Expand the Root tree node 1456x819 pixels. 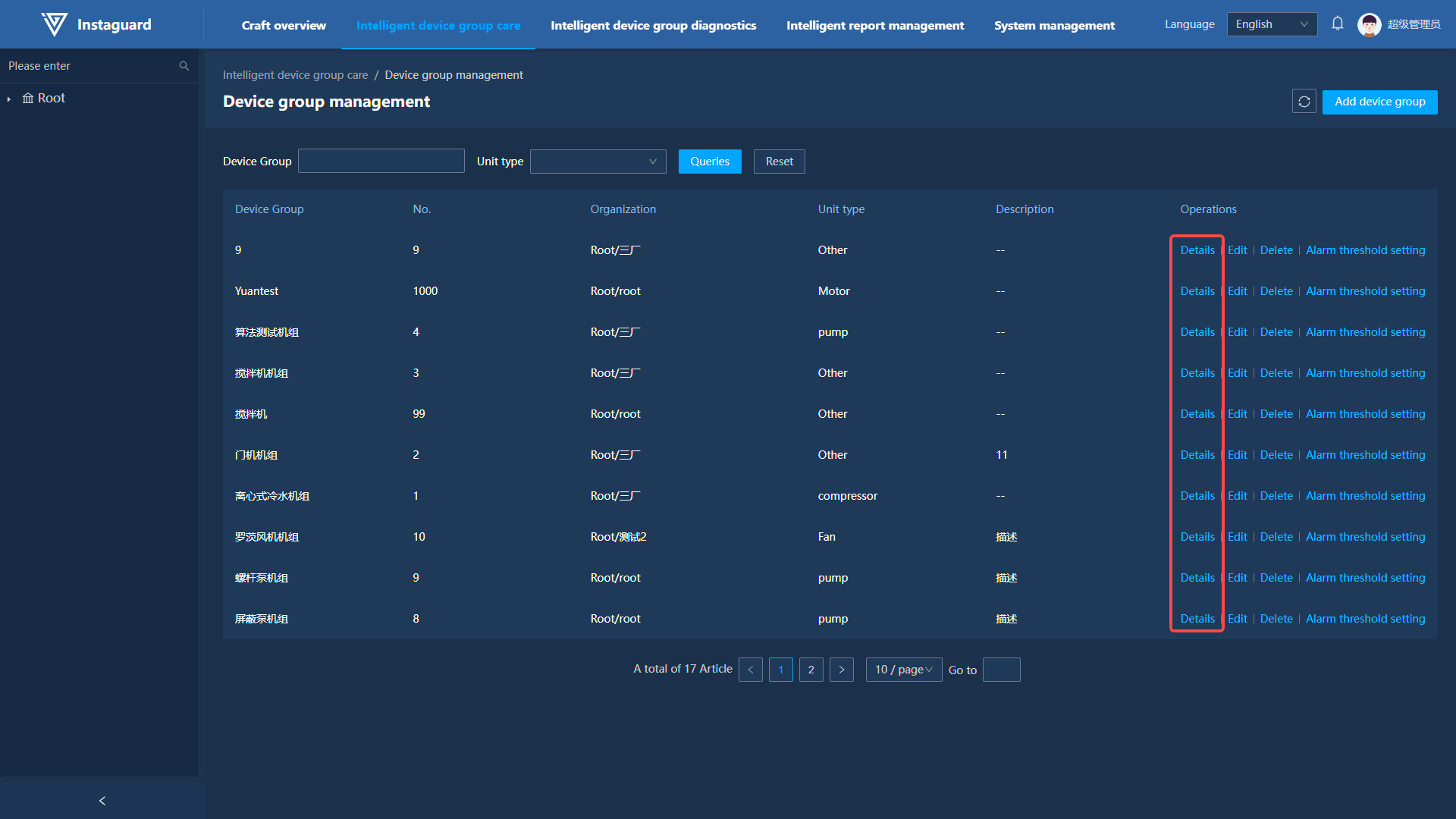coord(9,99)
